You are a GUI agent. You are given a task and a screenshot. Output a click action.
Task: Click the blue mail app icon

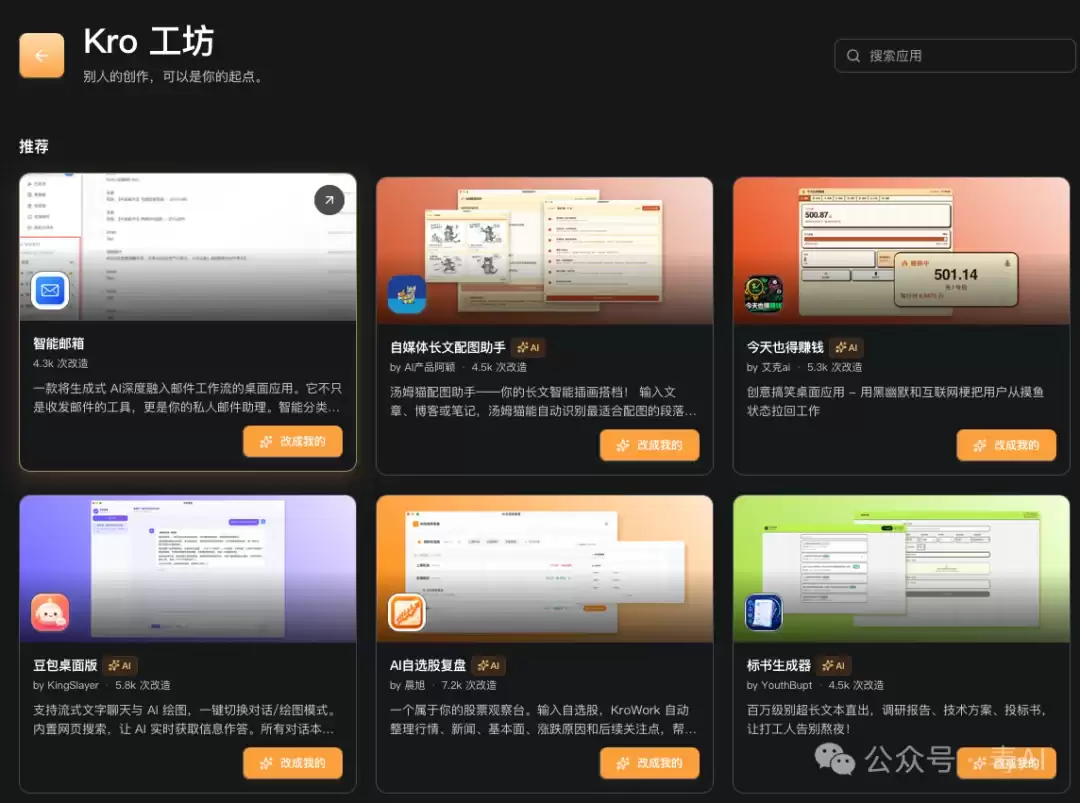[x=50, y=290]
